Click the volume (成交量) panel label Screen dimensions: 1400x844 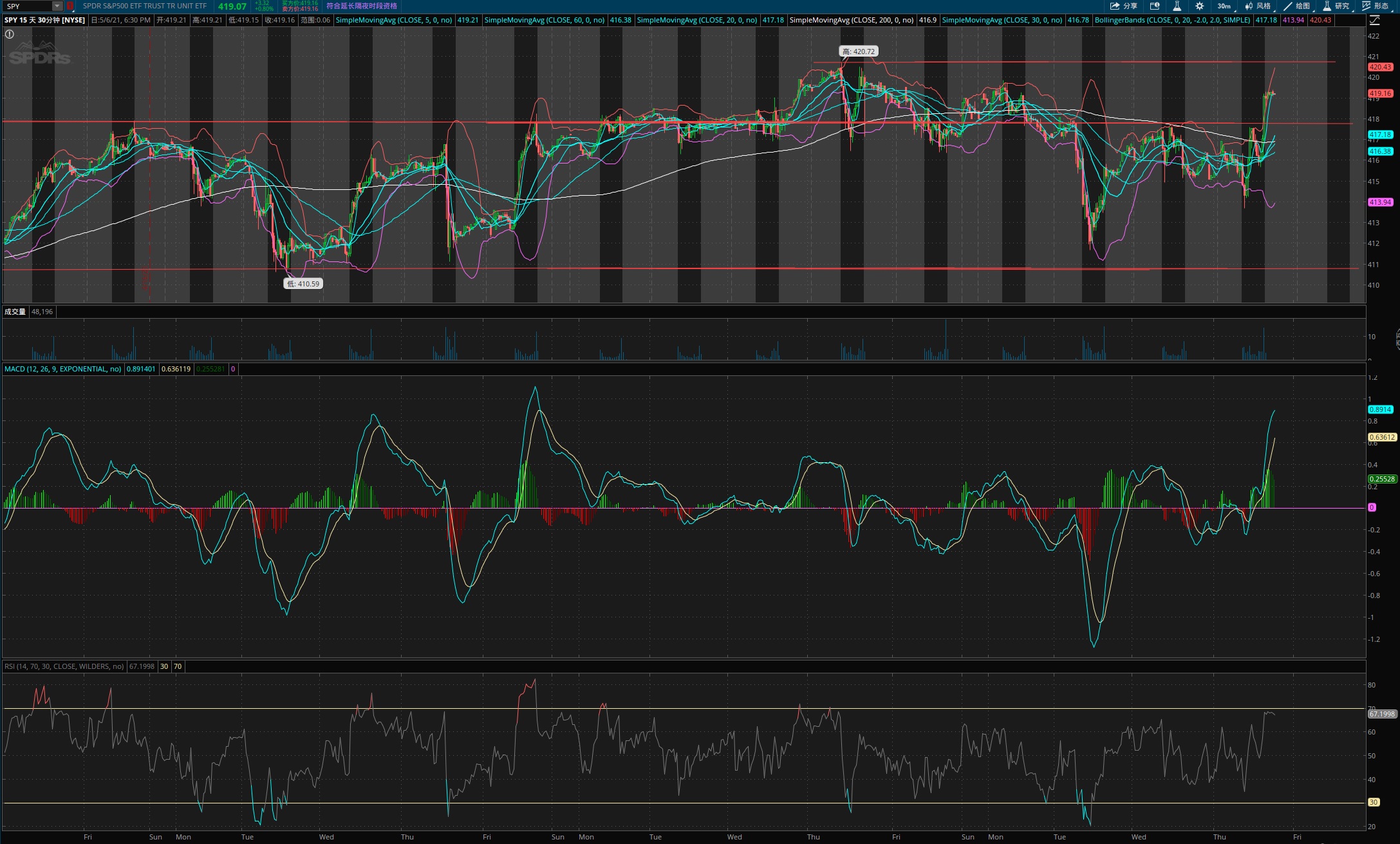(x=15, y=312)
